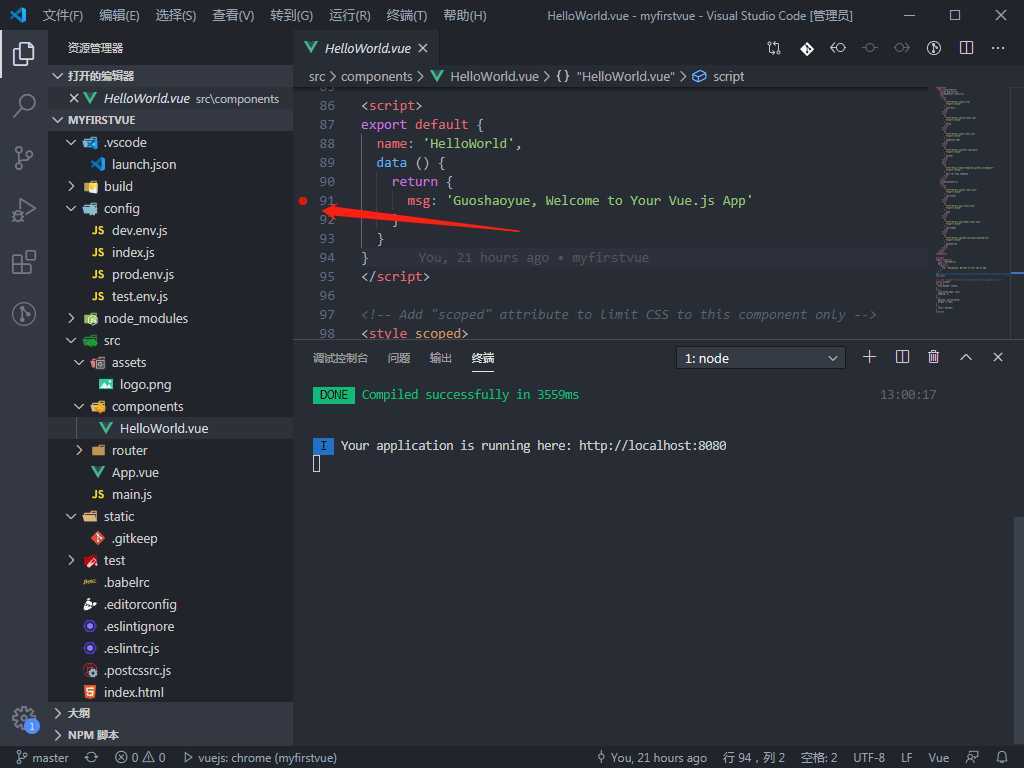Open the Source Control view
This screenshot has height=768, width=1024.
24,157
